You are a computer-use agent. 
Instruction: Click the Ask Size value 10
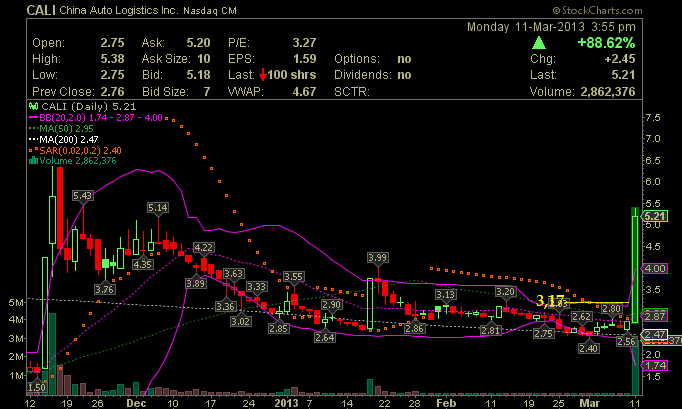tap(204, 59)
